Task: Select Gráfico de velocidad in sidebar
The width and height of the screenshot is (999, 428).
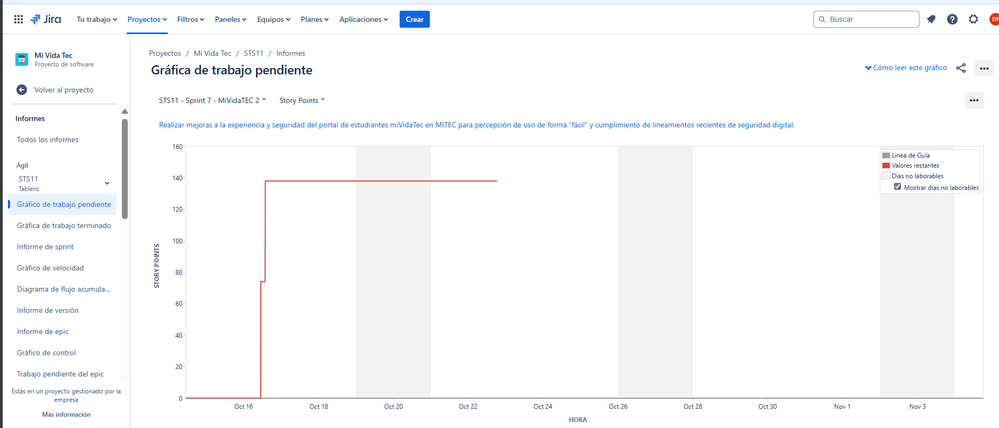Action: coord(50,268)
